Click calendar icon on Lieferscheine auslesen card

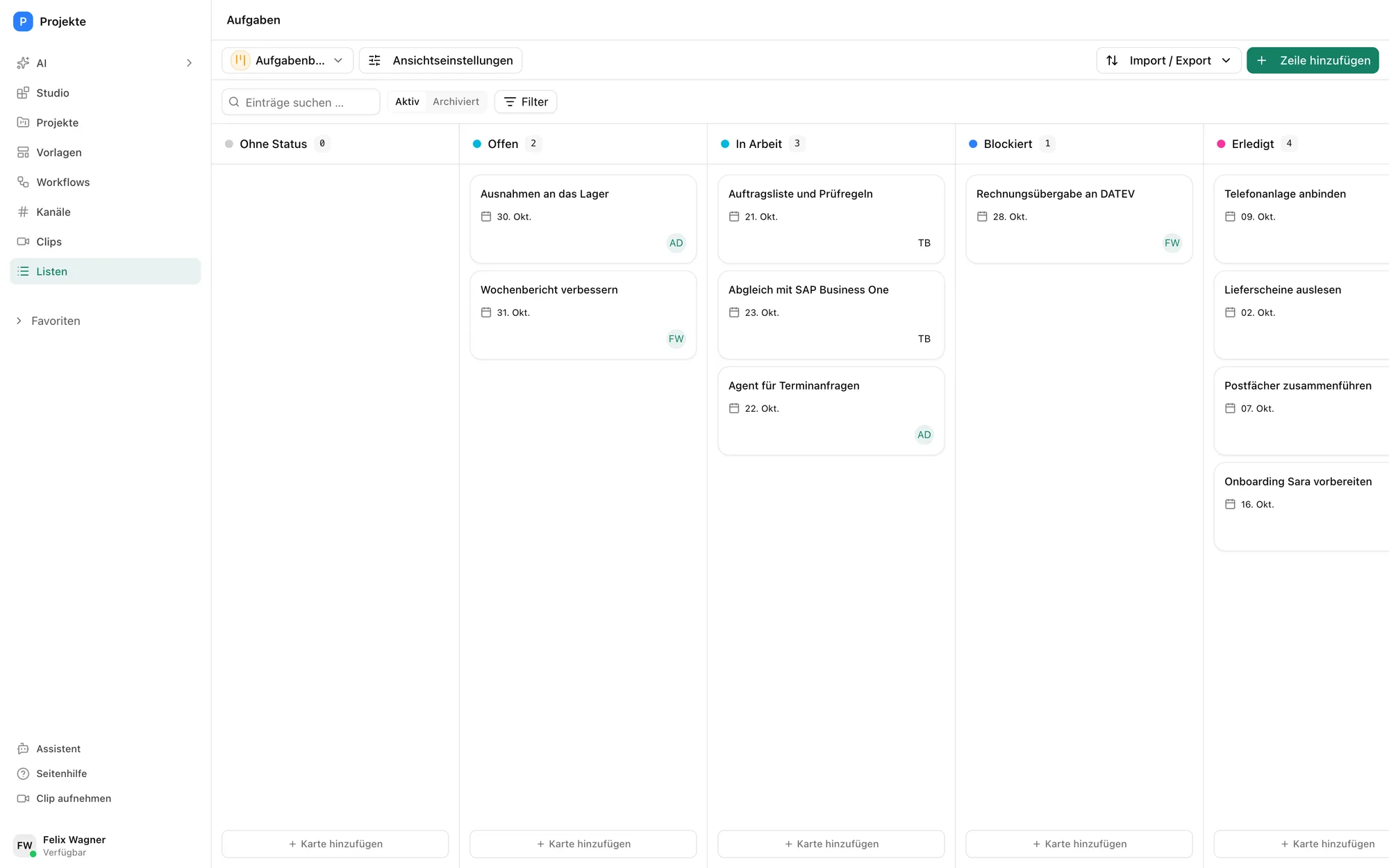(1230, 312)
